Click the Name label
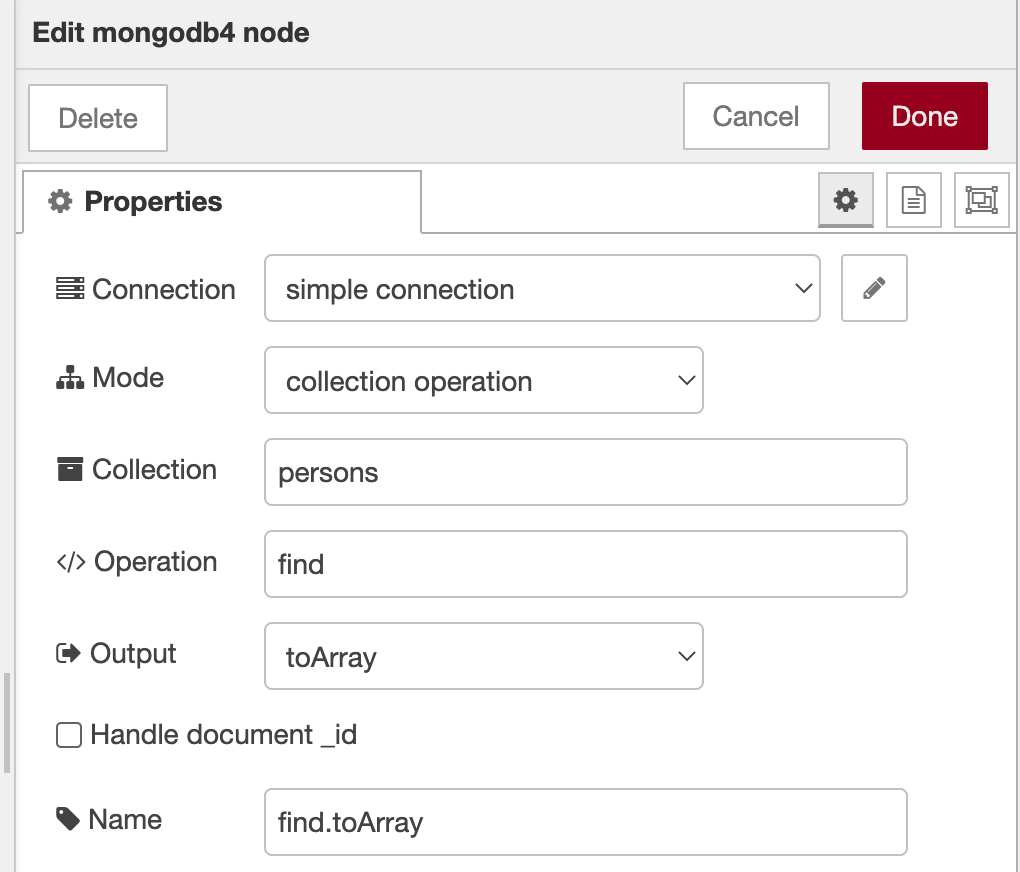Image resolution: width=1020 pixels, height=872 pixels. tap(125, 819)
